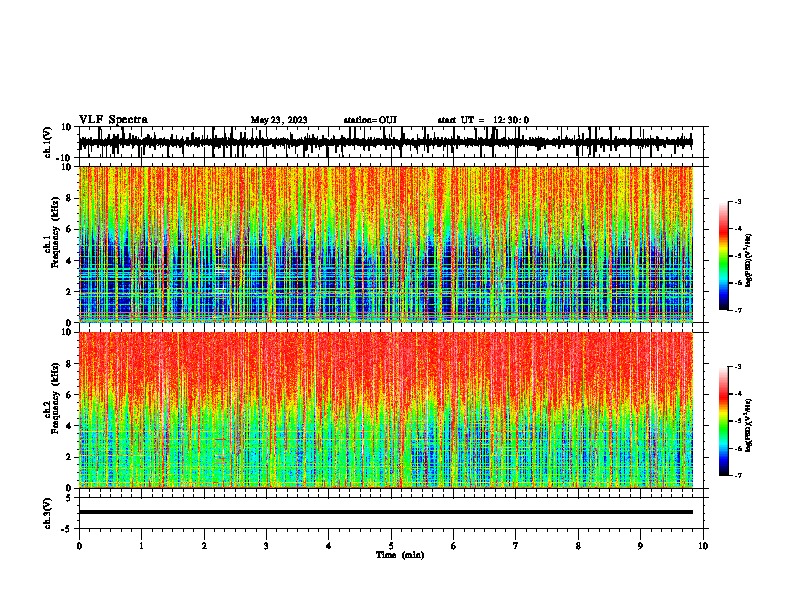Click inside the ch.2 spectrogram panel
The width and height of the screenshot is (792, 612).
pyautogui.click(x=386, y=410)
